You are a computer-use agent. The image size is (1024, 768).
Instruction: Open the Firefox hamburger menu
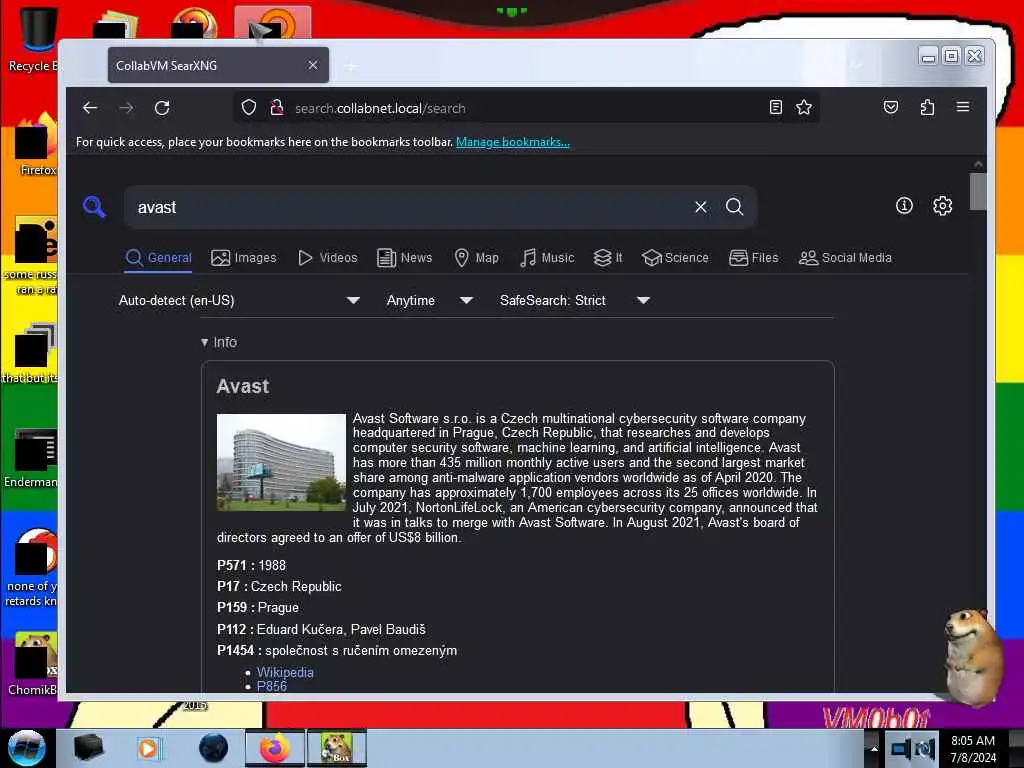[963, 107]
